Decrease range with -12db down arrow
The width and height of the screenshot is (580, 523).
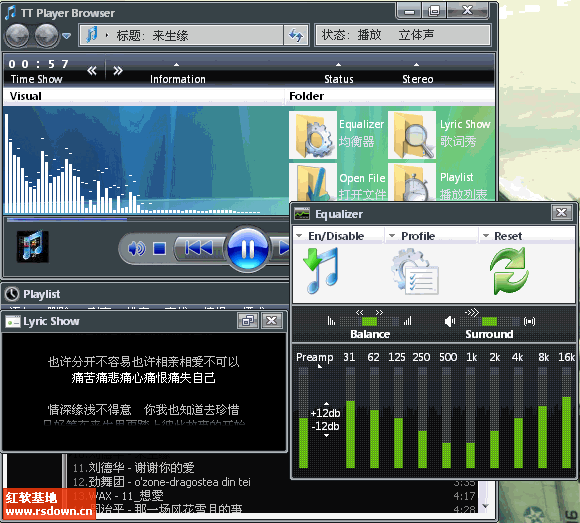(326, 436)
